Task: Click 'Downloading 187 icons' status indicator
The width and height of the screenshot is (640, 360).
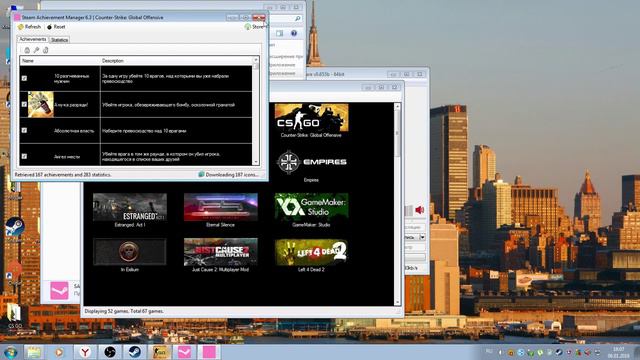Action: (229, 175)
